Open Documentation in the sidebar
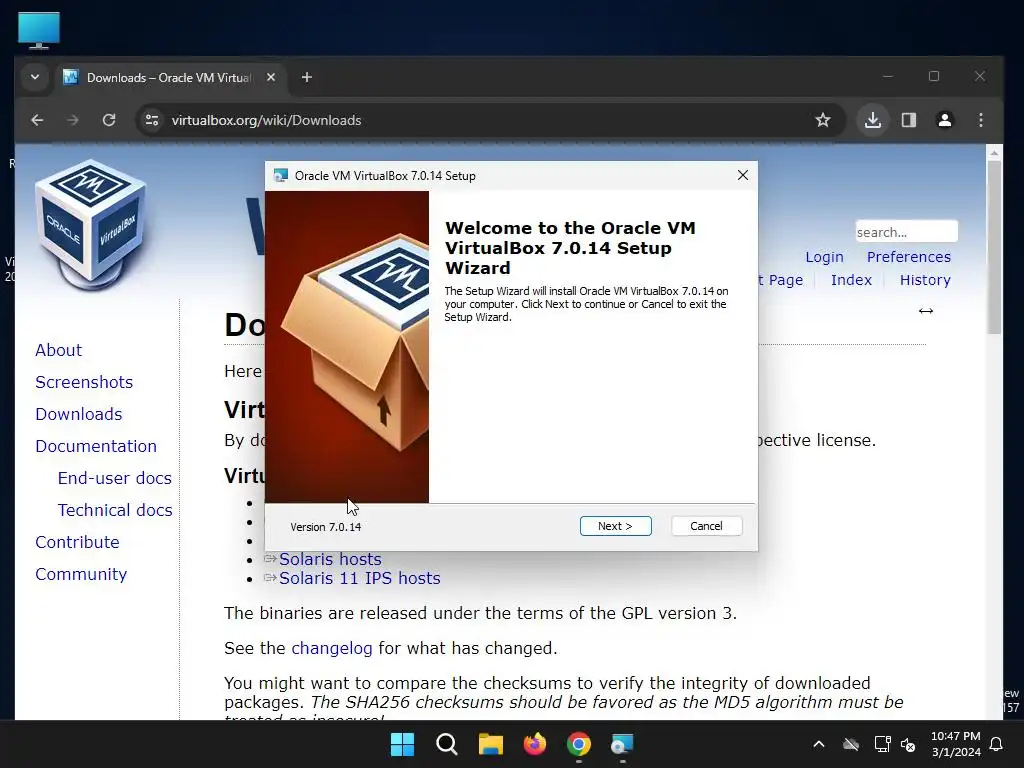 (x=96, y=446)
